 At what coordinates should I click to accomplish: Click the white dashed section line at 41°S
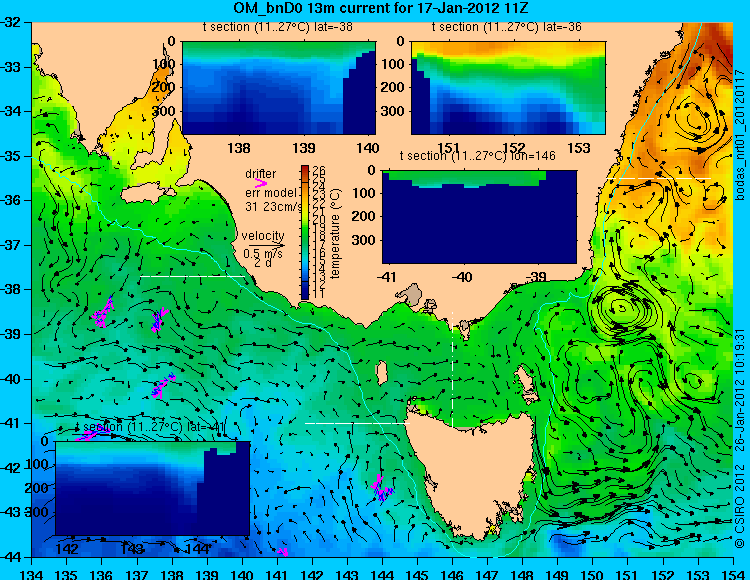pos(357,423)
